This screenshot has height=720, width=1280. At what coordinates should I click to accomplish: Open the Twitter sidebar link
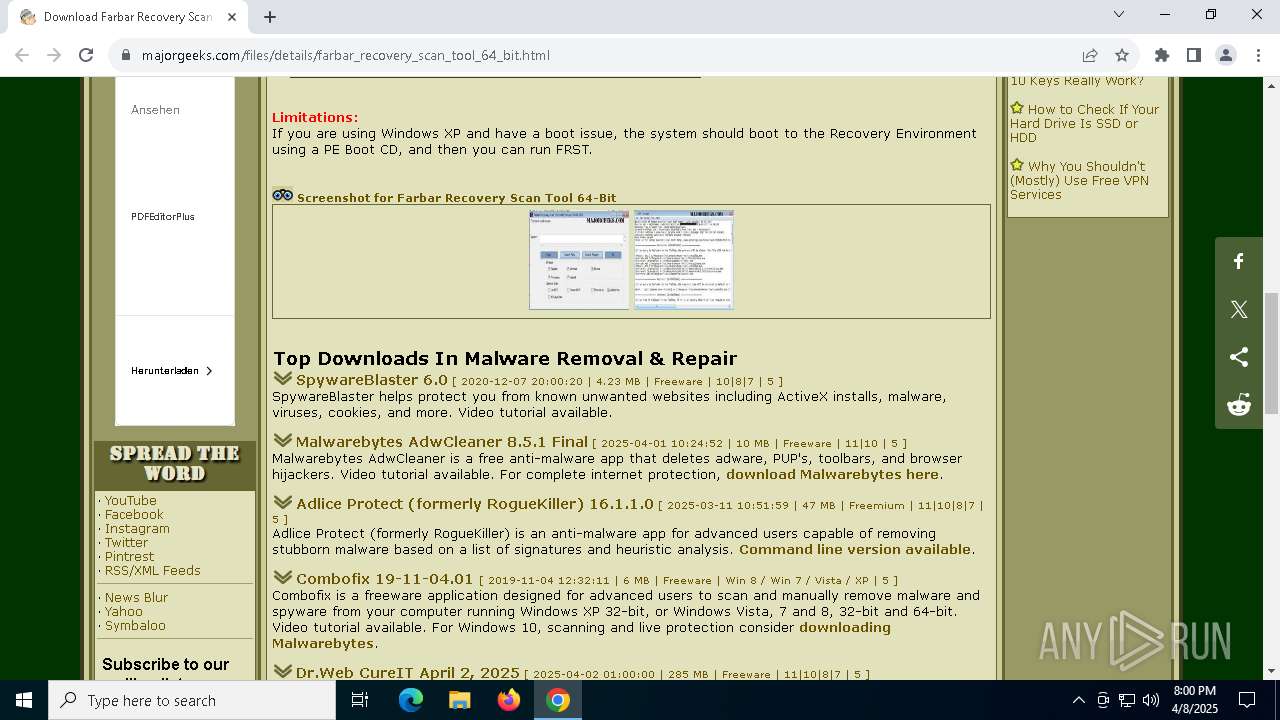pyautogui.click(x=126, y=542)
